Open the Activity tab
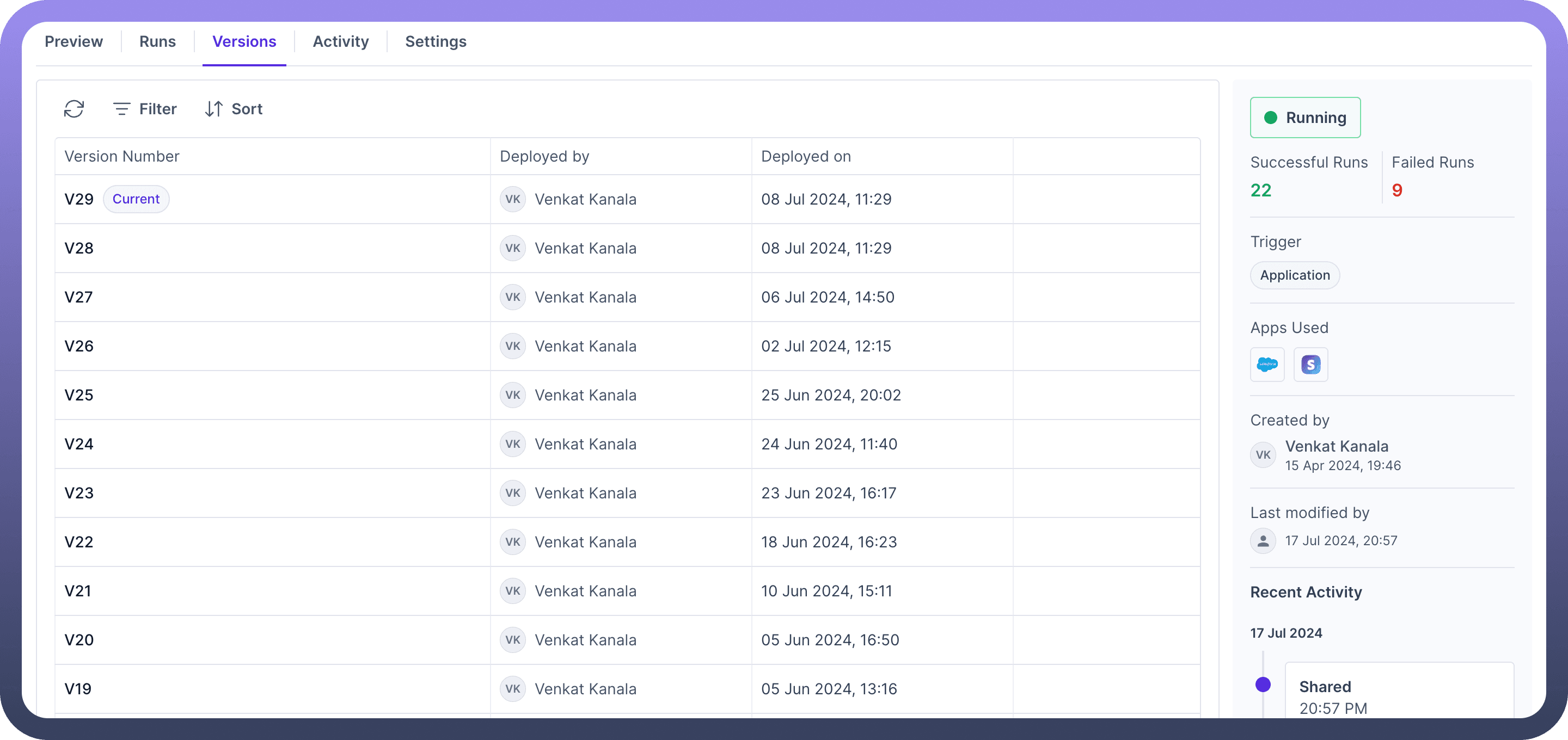The image size is (1568, 740). point(340,41)
